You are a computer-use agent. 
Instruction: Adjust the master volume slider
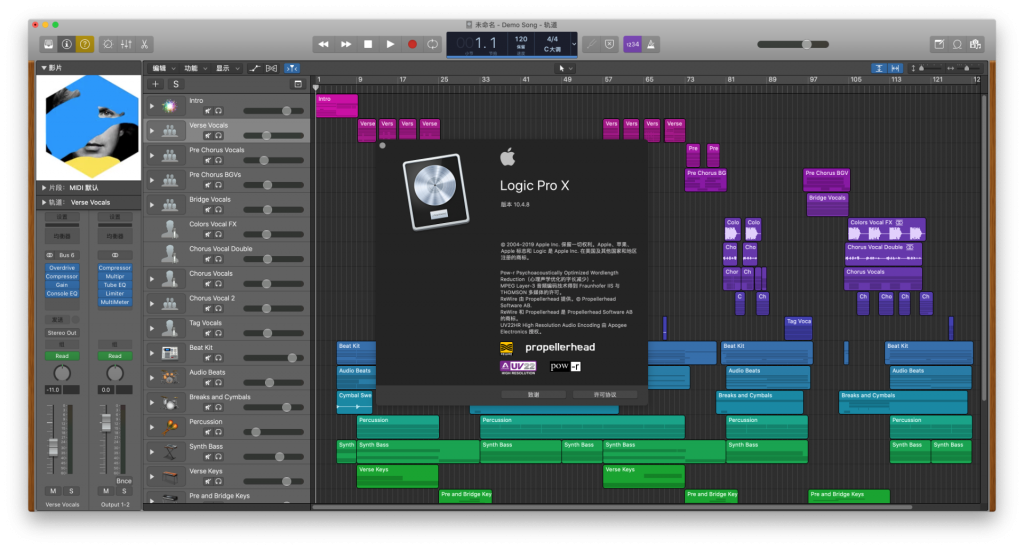pos(793,44)
